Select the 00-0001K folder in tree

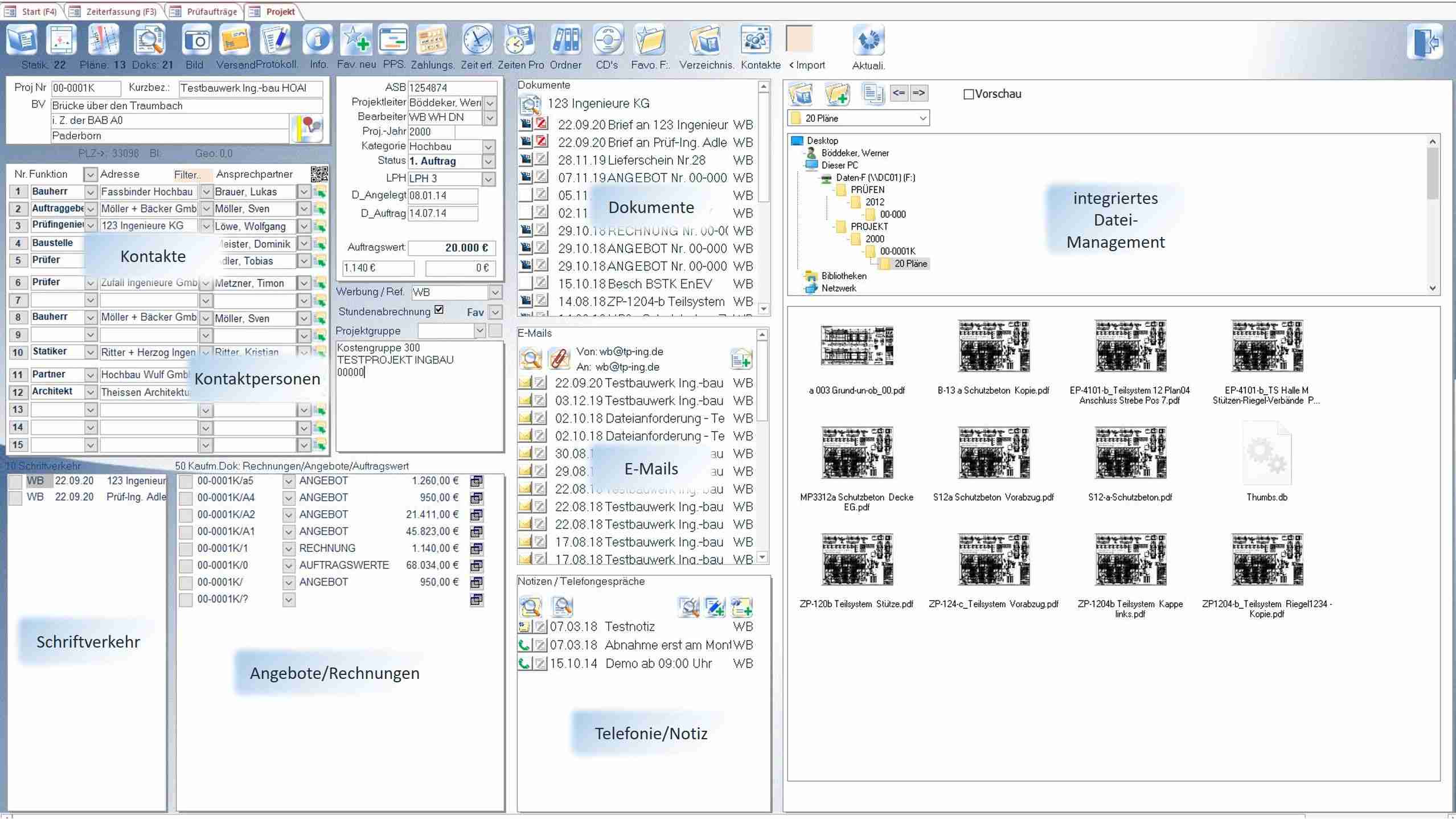[897, 251]
